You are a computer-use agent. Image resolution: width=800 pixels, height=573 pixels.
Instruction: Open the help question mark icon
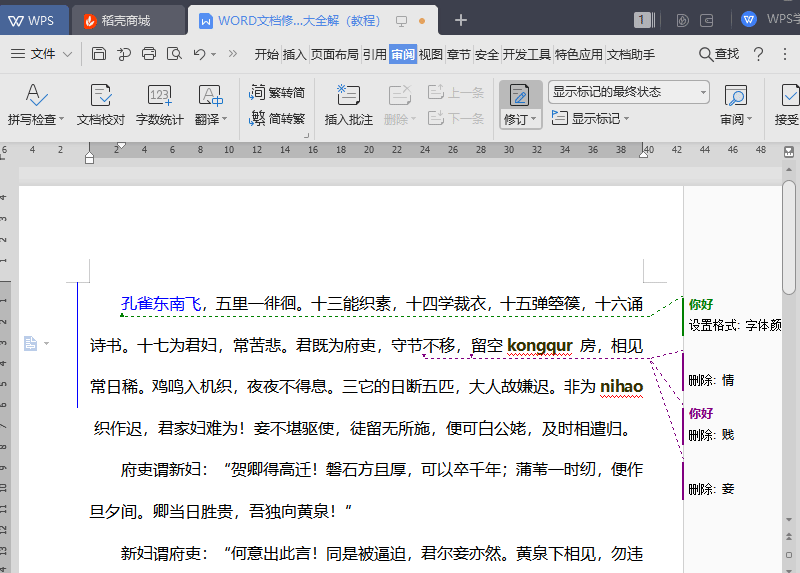tap(759, 54)
